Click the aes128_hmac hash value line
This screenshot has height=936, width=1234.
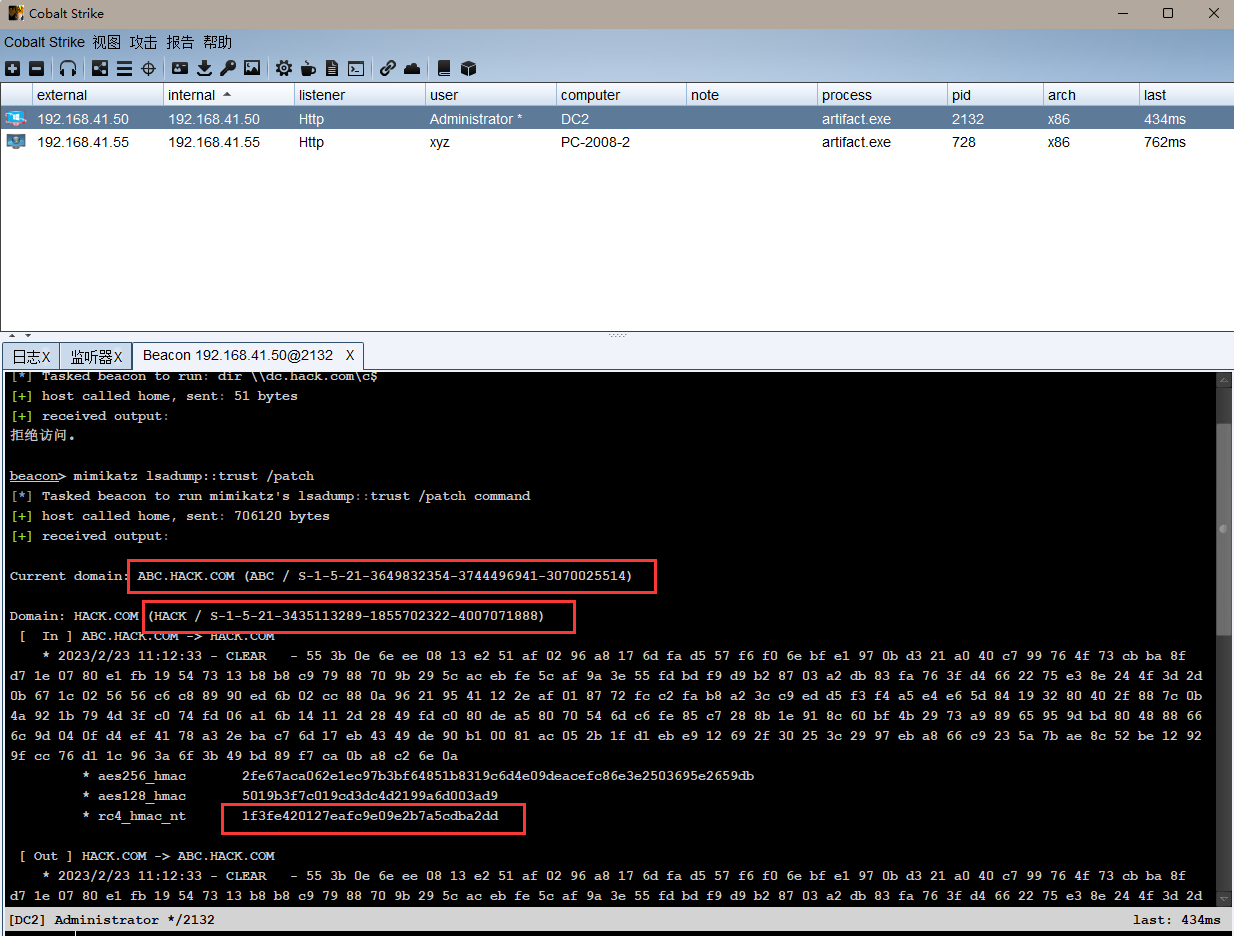(x=370, y=796)
